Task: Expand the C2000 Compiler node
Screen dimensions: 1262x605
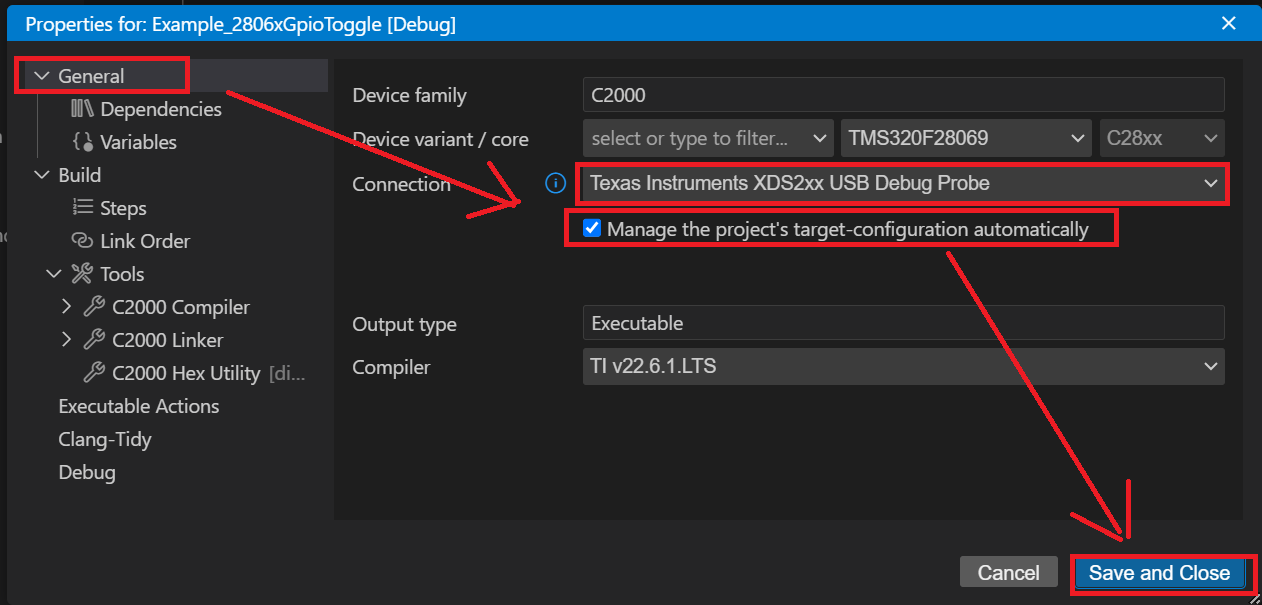Action: click(x=67, y=307)
